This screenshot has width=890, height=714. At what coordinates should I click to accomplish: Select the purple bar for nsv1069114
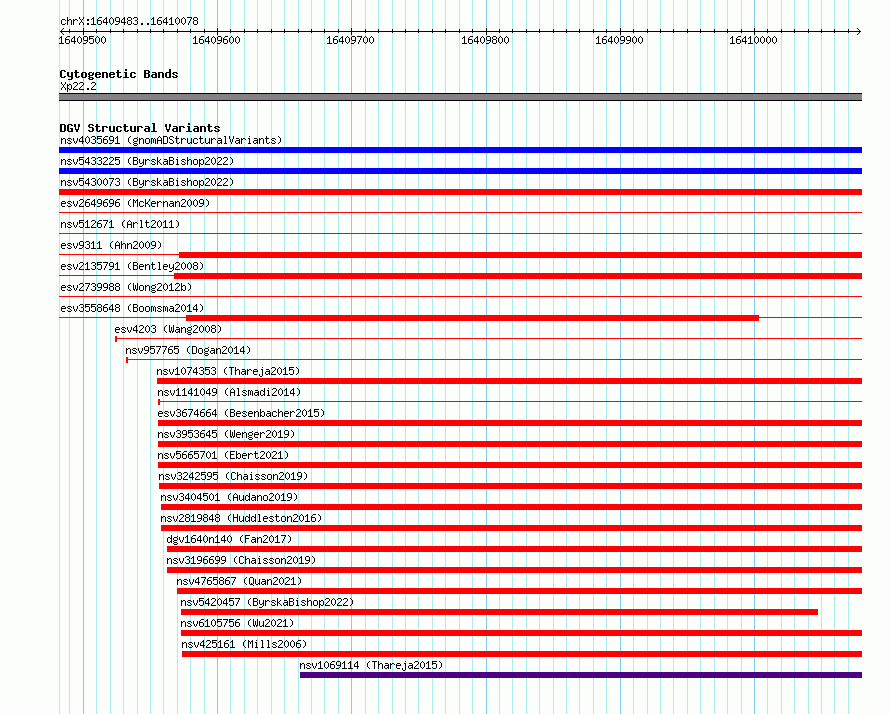click(x=581, y=675)
